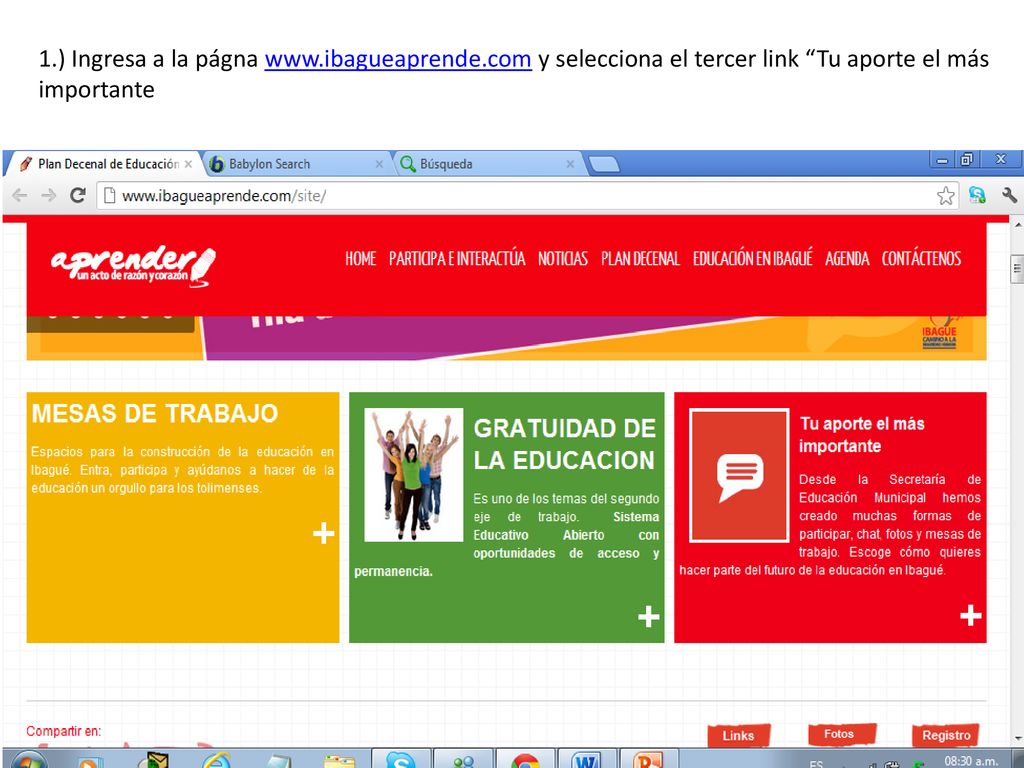Open the NOTICIAS menu item
Image resolution: width=1024 pixels, height=768 pixels.
coord(563,259)
